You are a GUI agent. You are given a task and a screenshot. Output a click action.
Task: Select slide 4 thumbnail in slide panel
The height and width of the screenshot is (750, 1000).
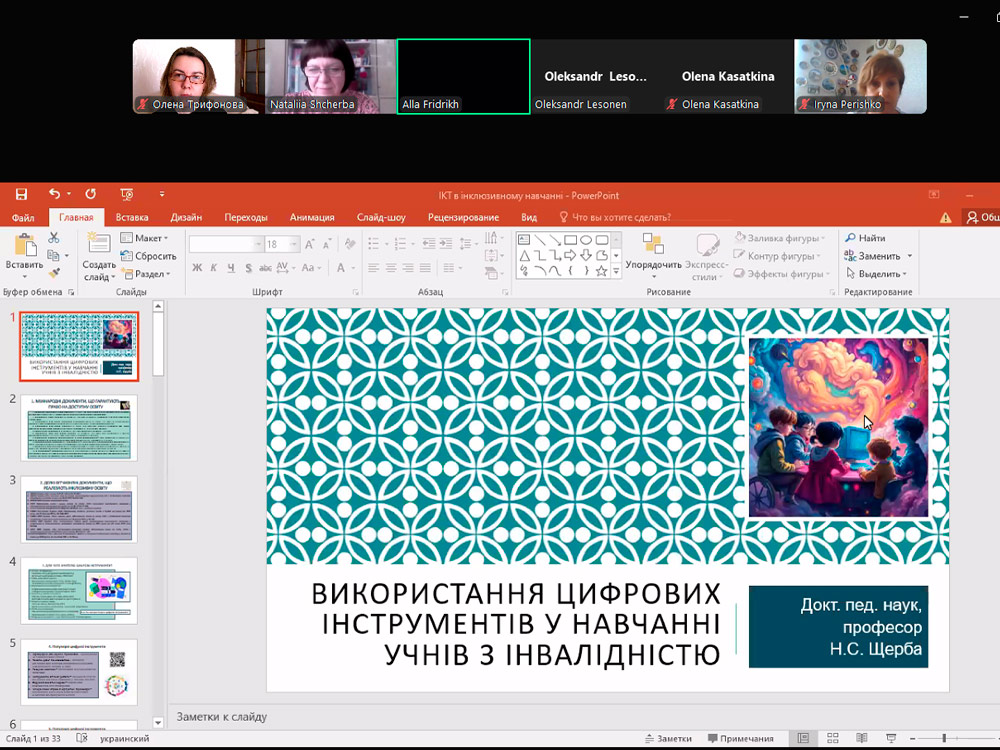79,591
